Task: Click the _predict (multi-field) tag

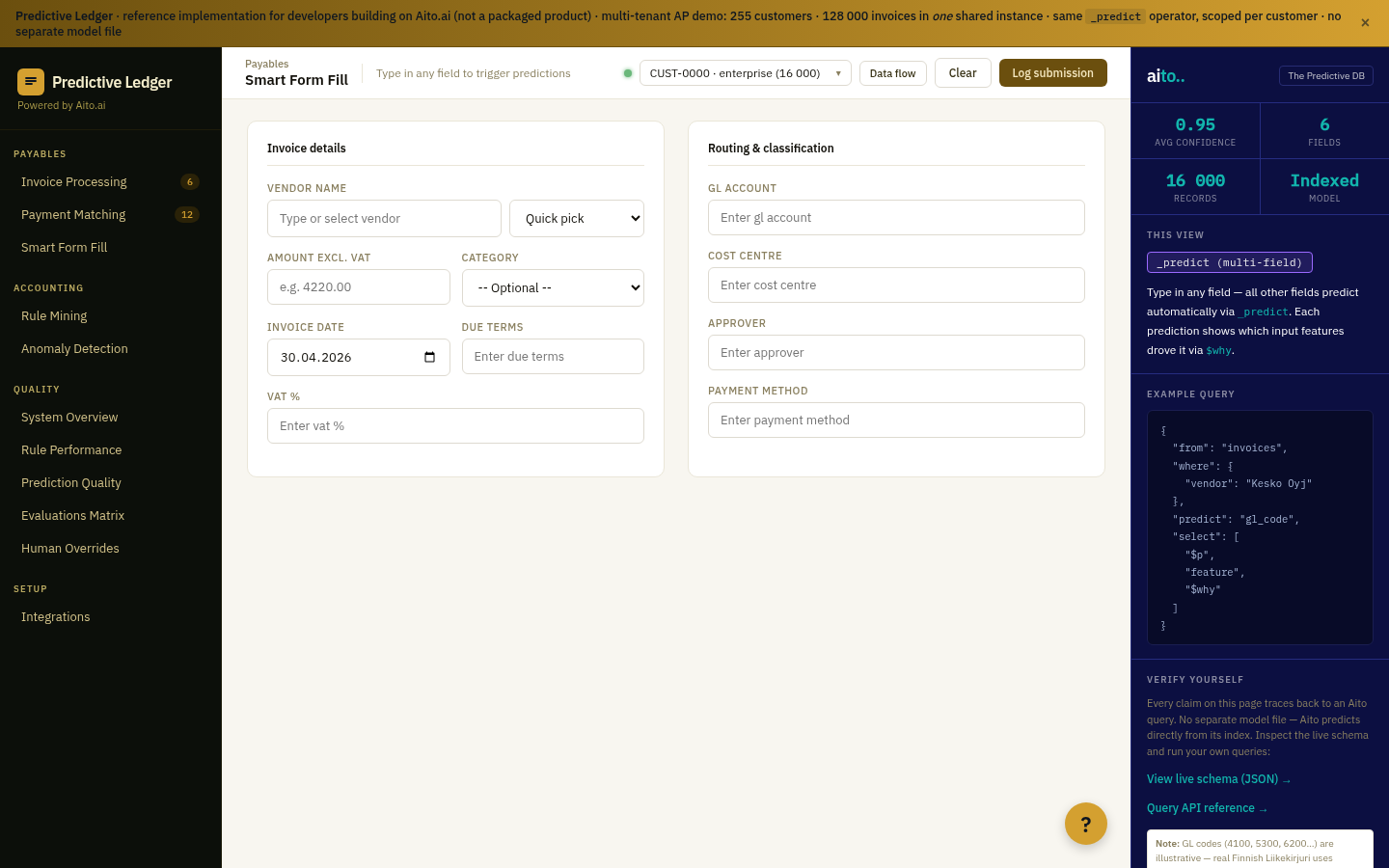Action: (x=1230, y=262)
